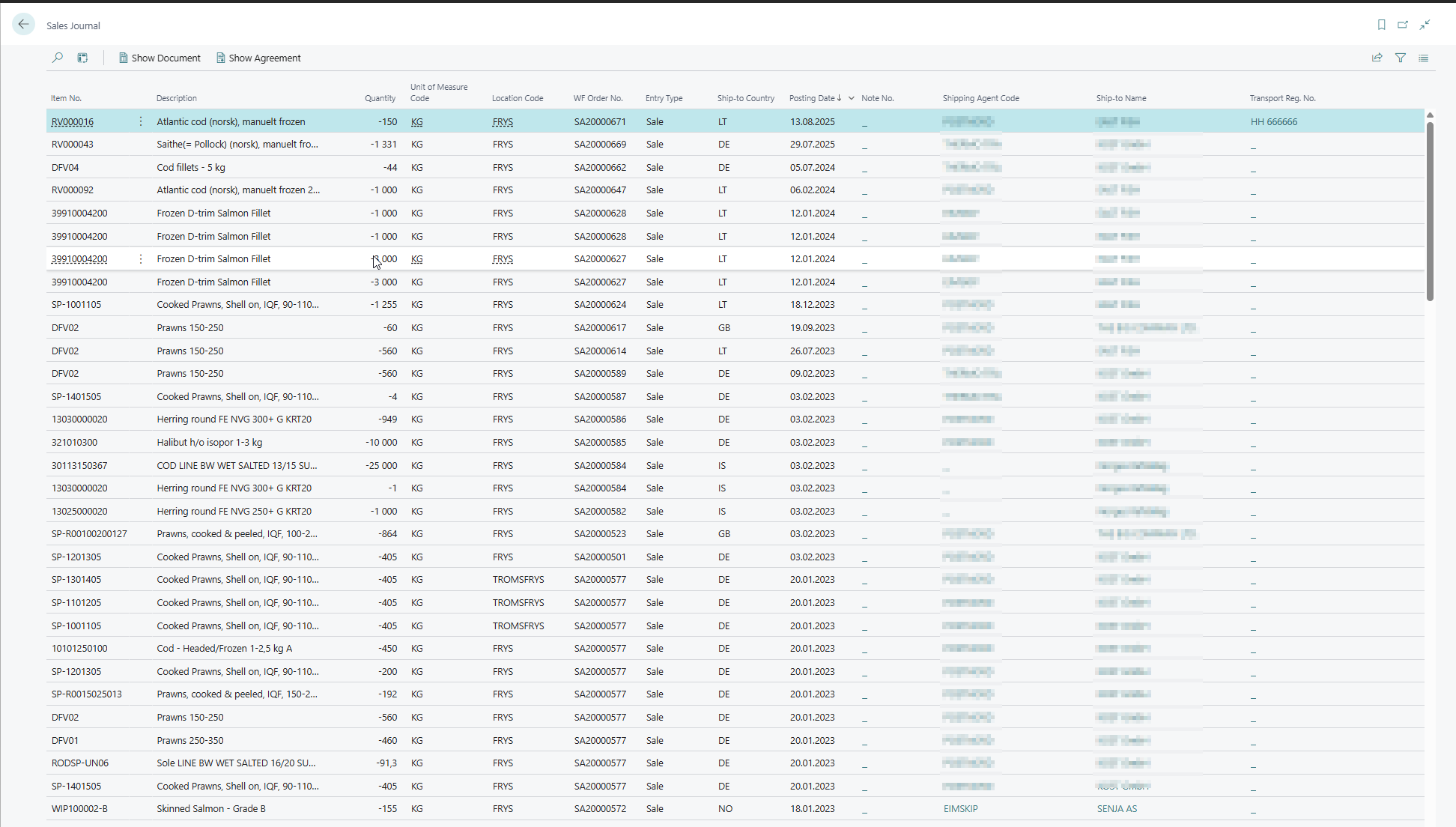Click the share icon
The width and height of the screenshot is (1456, 827).
1377,58
